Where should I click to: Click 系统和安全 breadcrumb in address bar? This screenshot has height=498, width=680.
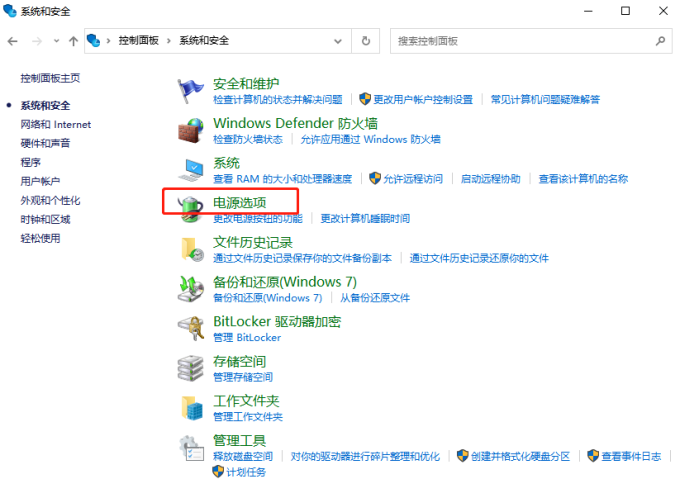tap(204, 41)
